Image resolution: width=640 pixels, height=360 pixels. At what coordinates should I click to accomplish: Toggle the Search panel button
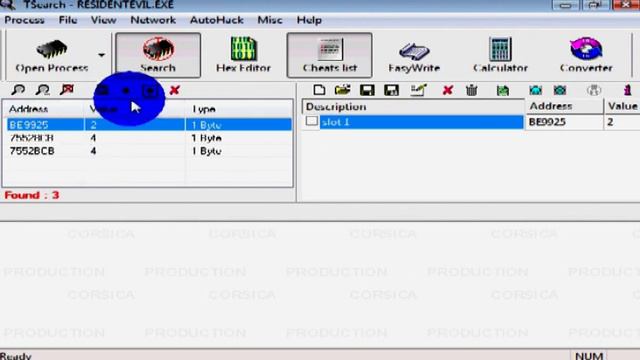tap(158, 55)
